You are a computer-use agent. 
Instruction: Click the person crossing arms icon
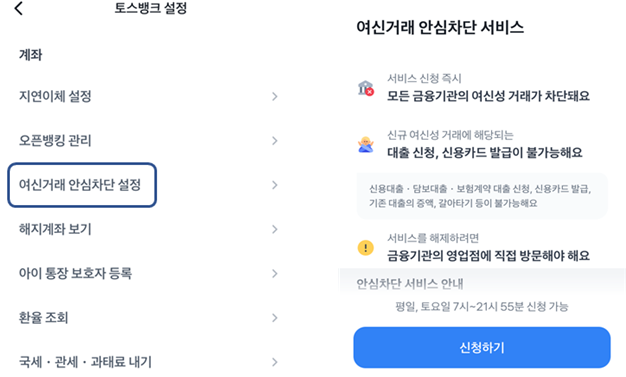(365, 145)
